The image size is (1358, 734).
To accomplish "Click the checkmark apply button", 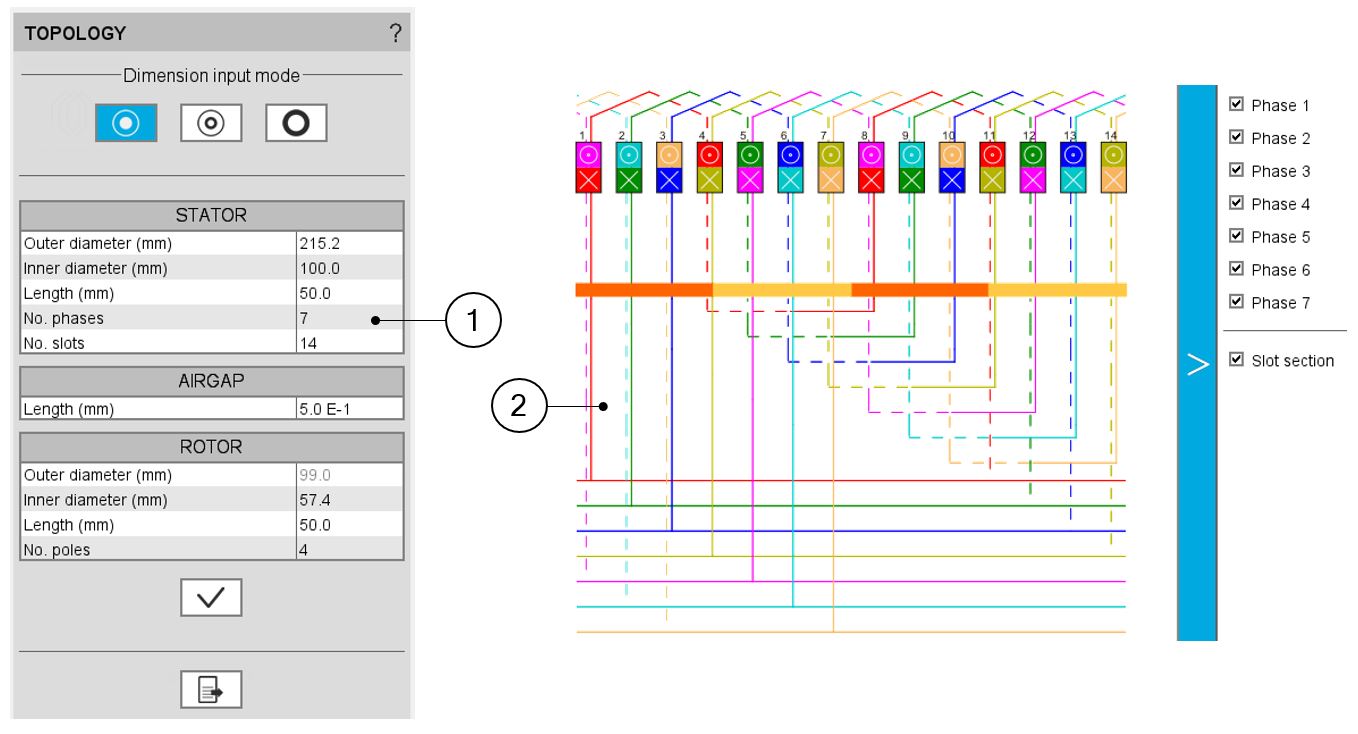I will tap(211, 597).
